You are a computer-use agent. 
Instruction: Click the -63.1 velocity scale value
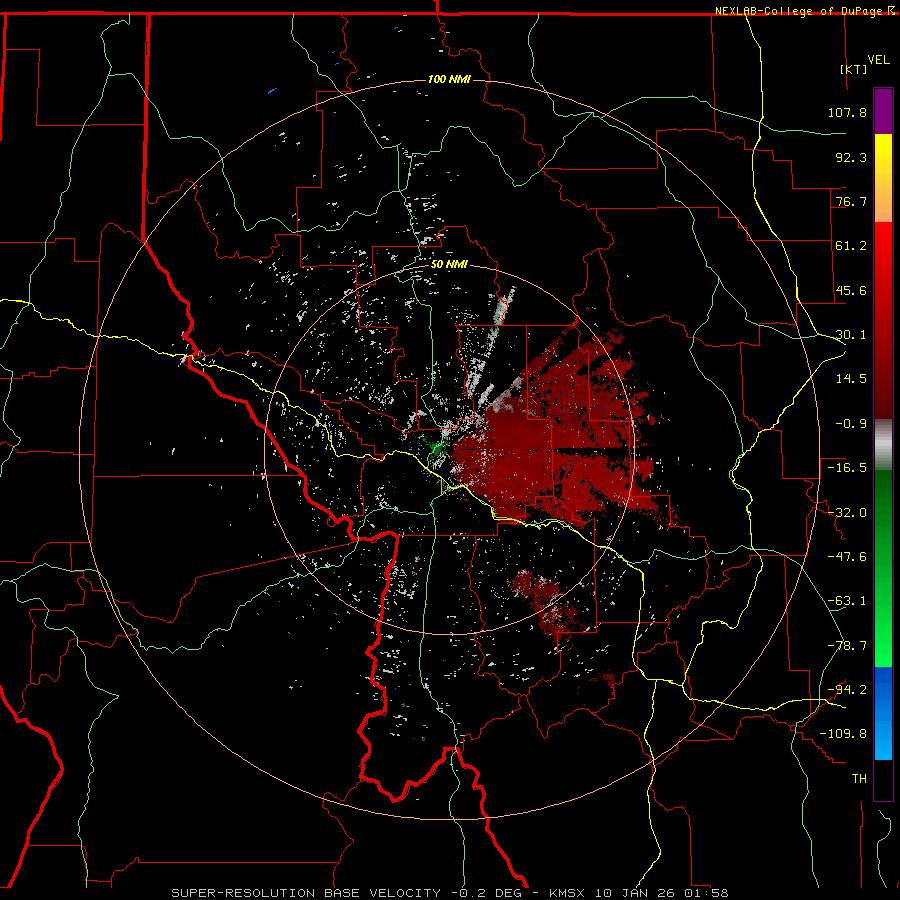tap(847, 601)
